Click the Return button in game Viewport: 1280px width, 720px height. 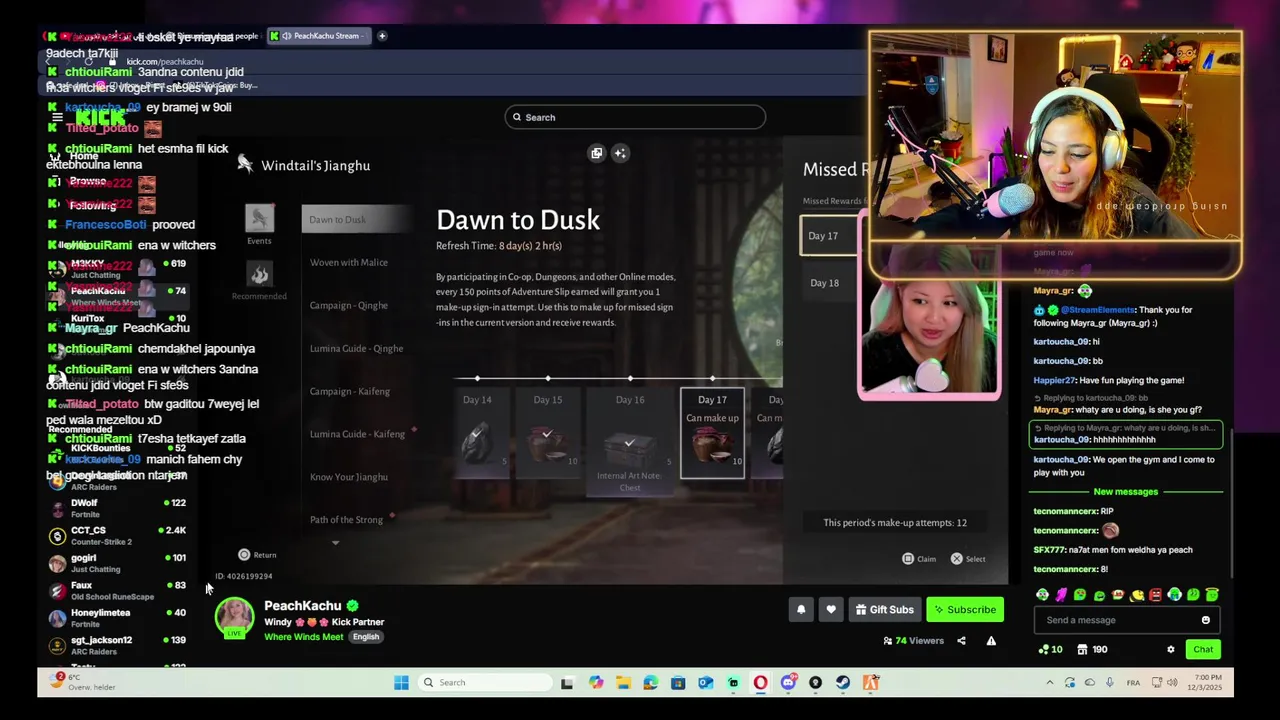(x=257, y=555)
